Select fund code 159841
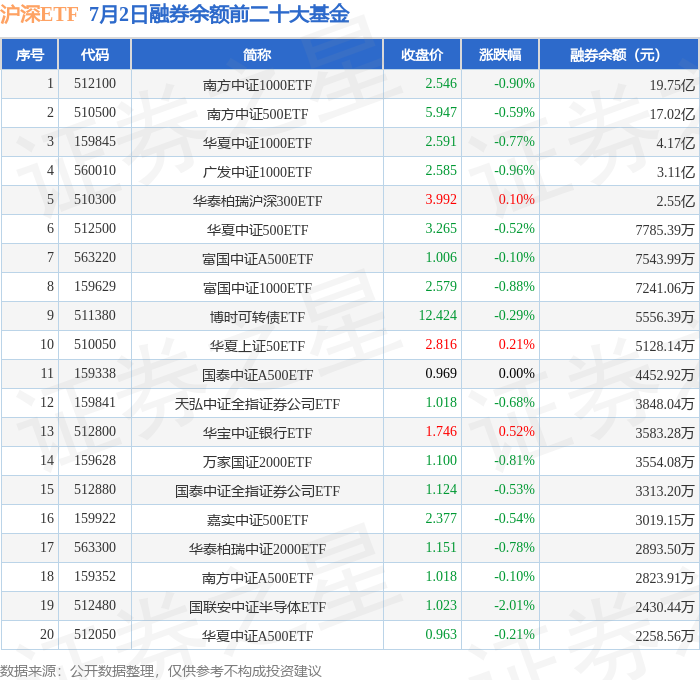 click(95, 403)
